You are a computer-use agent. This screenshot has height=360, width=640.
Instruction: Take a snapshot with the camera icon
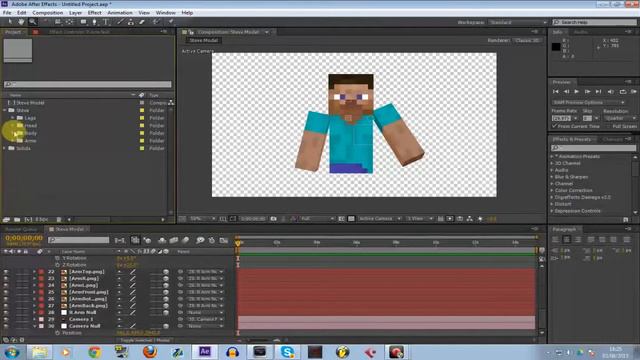coord(273,219)
